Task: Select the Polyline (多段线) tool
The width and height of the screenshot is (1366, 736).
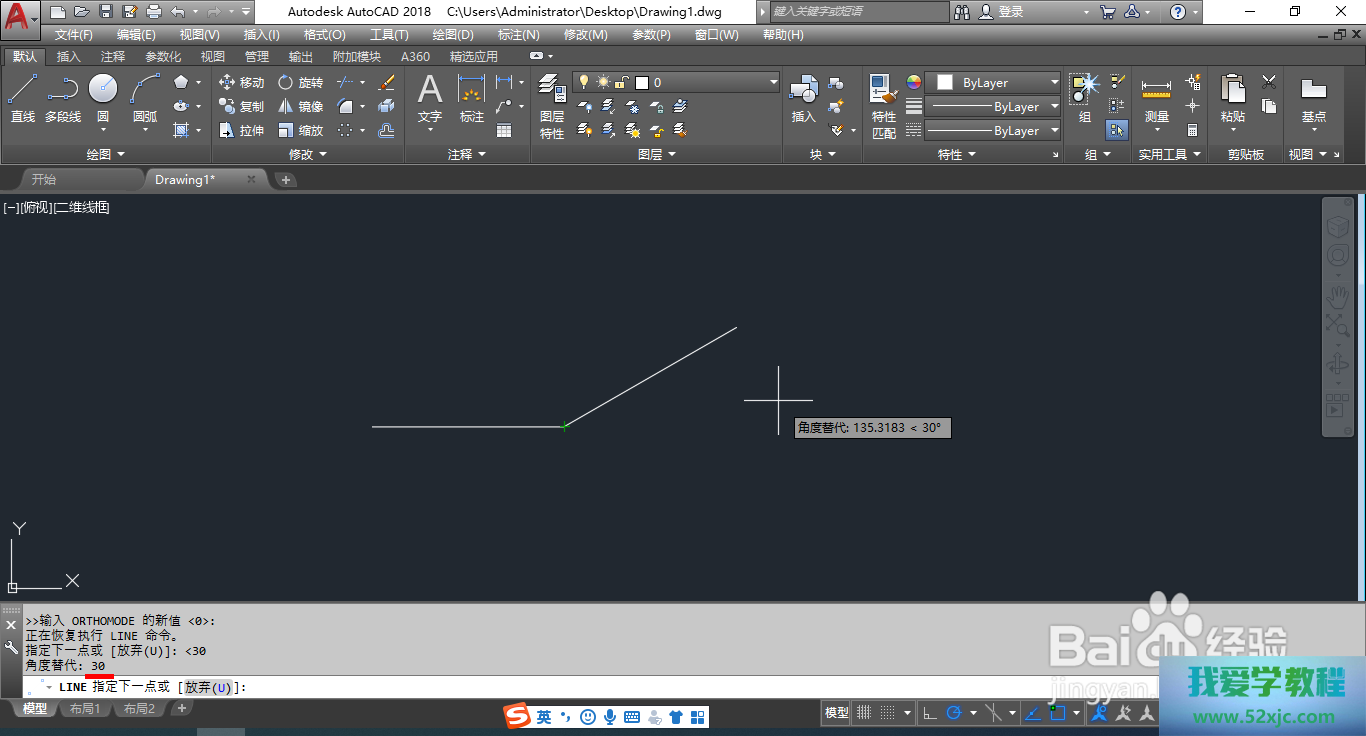Action: (x=62, y=99)
